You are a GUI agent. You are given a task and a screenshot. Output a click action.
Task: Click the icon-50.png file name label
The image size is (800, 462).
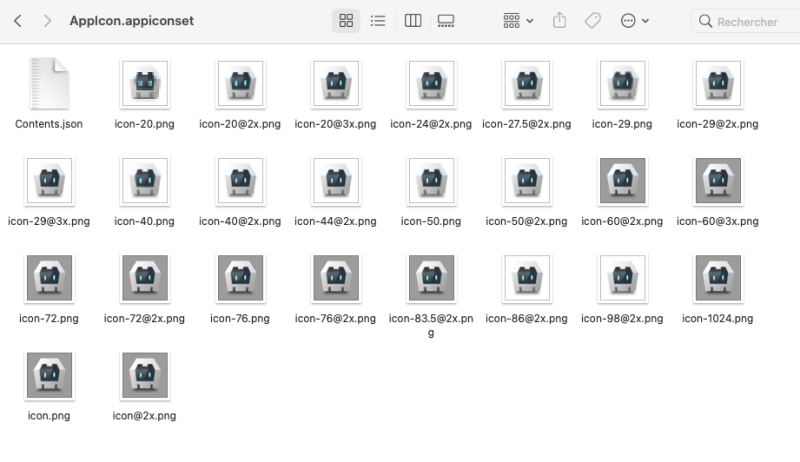431,221
